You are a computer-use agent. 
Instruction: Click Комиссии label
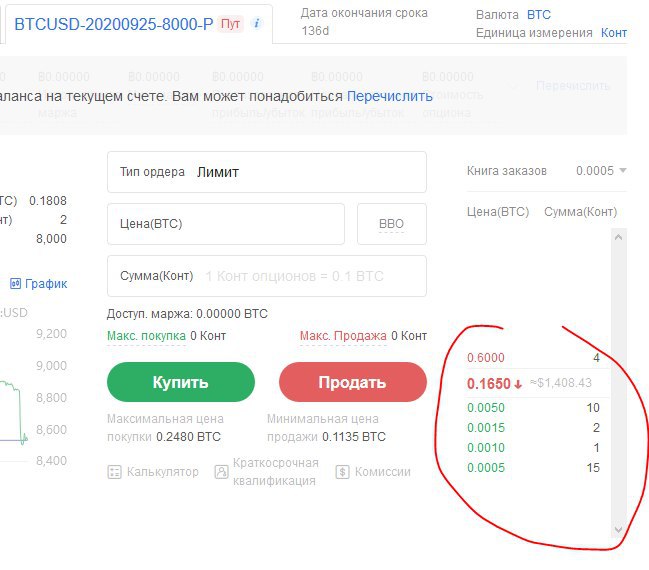[382, 472]
